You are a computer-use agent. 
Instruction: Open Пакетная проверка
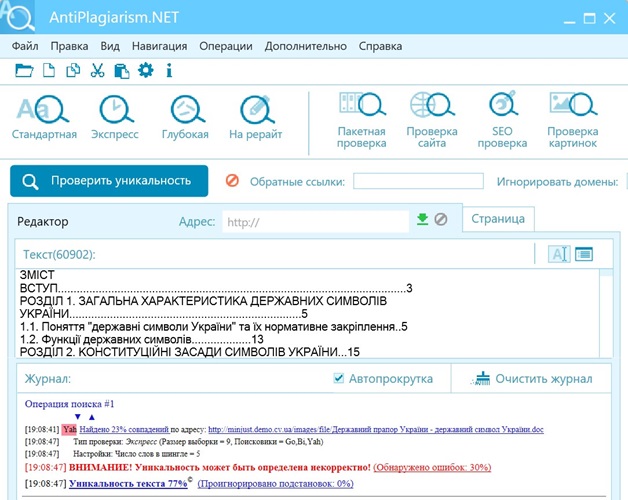point(362,120)
